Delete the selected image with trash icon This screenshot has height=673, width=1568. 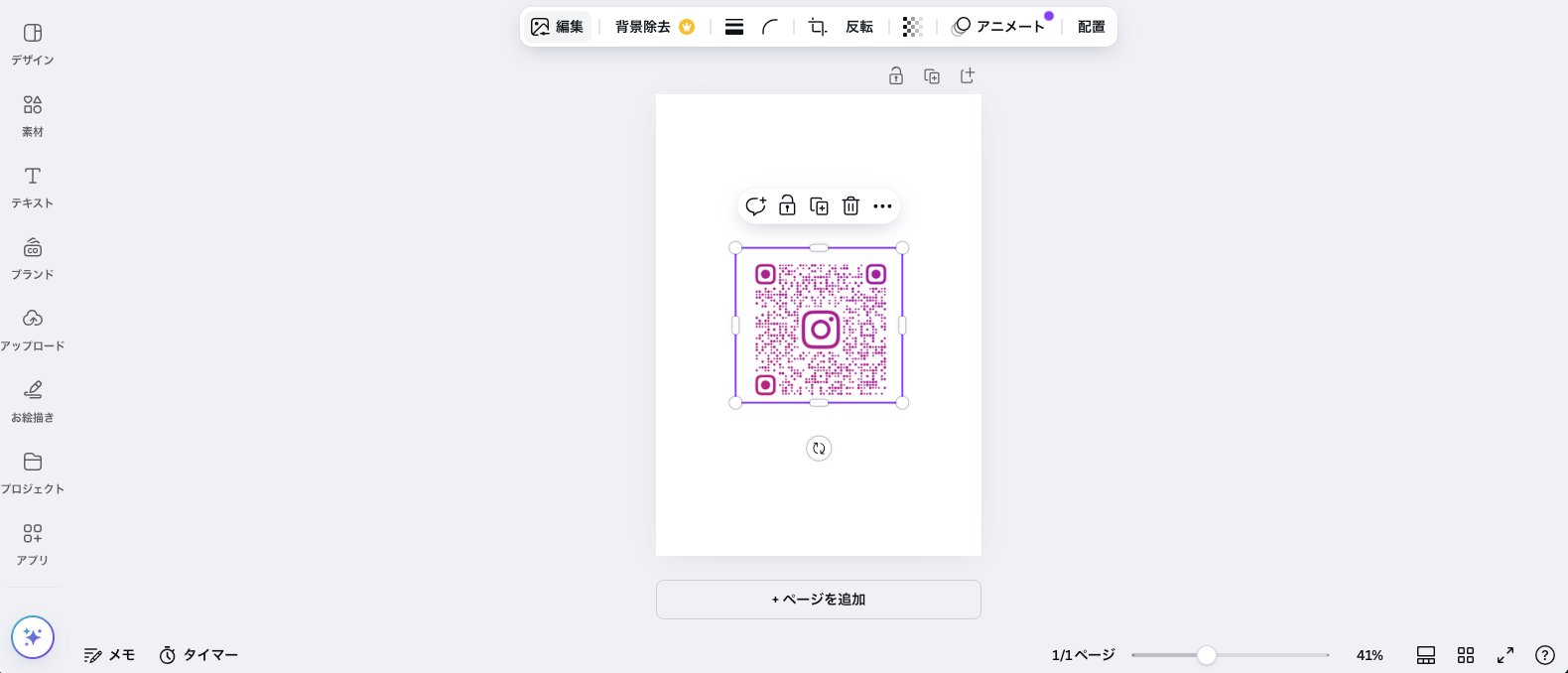pos(850,206)
